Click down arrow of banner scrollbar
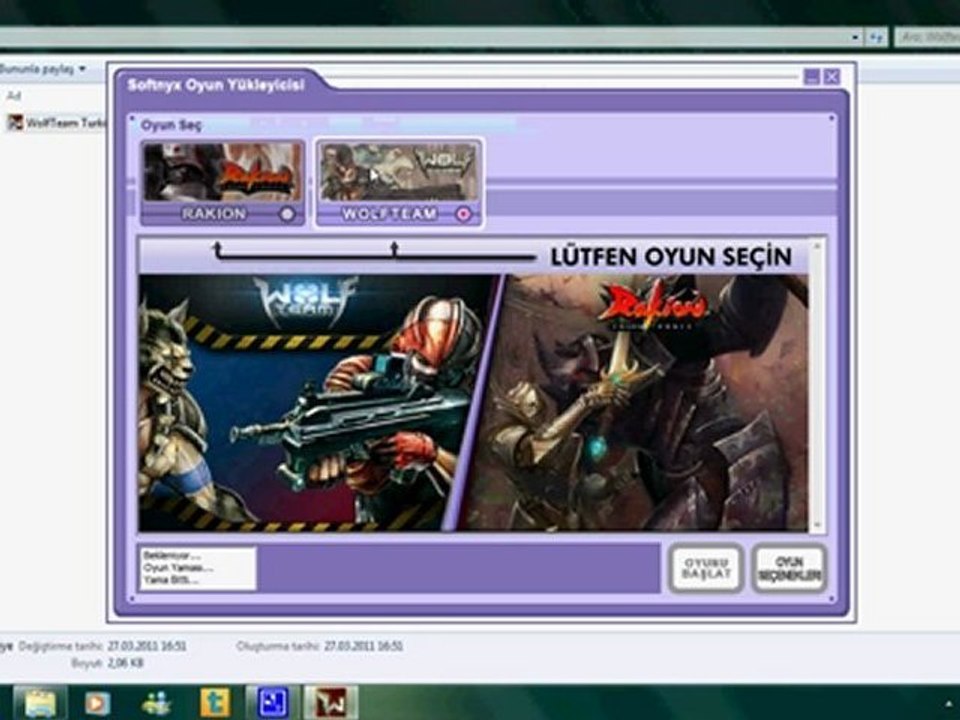This screenshot has width=960, height=720. [816, 525]
